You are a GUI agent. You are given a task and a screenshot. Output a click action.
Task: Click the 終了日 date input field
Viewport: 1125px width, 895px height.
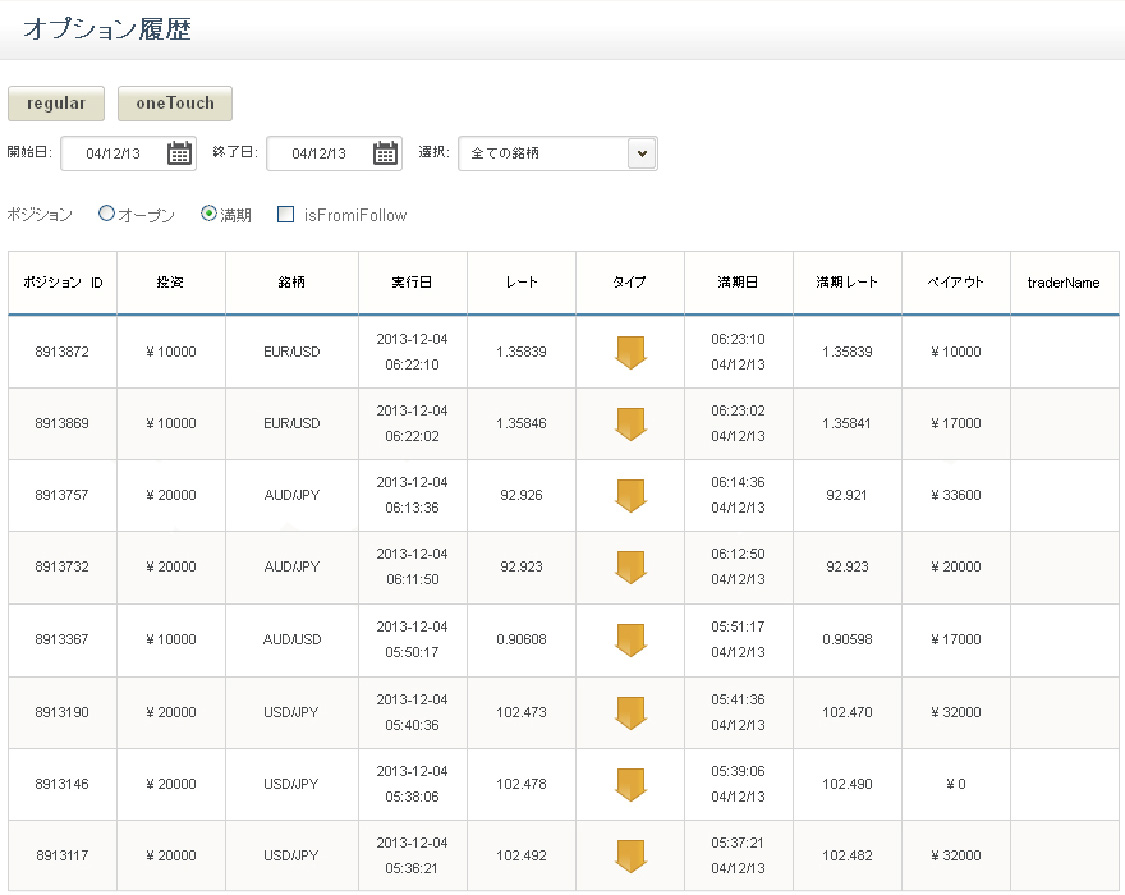click(334, 154)
